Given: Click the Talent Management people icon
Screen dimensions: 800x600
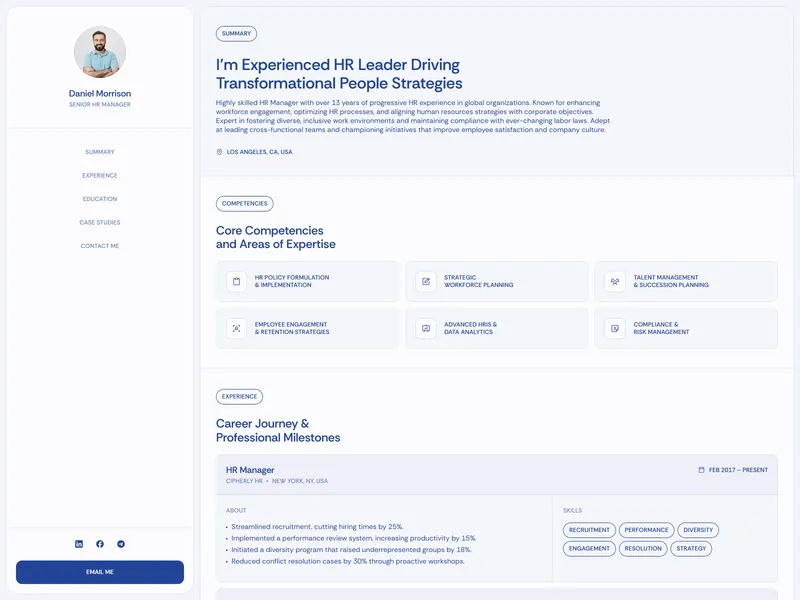Looking at the screenshot, I should (x=615, y=281).
